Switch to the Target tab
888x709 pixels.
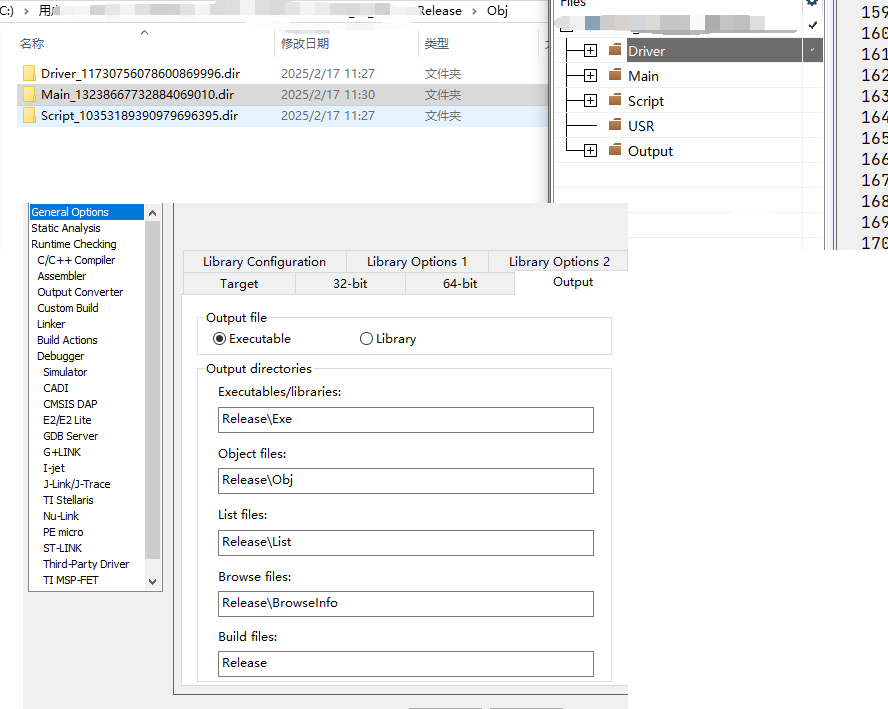coord(239,284)
